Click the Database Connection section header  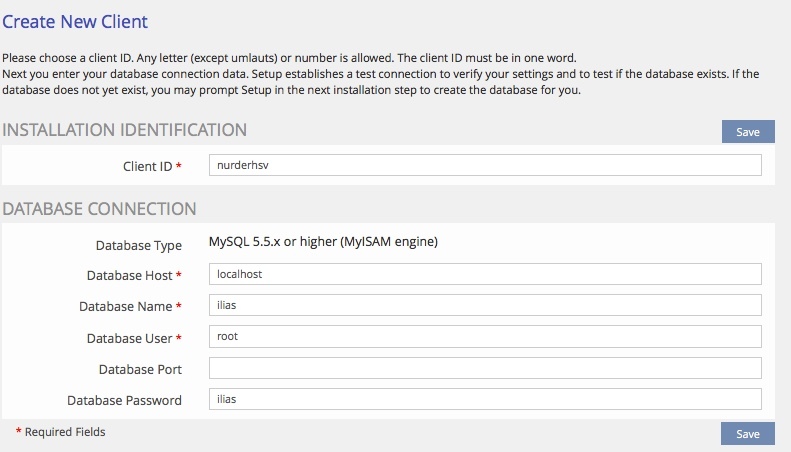tap(99, 209)
